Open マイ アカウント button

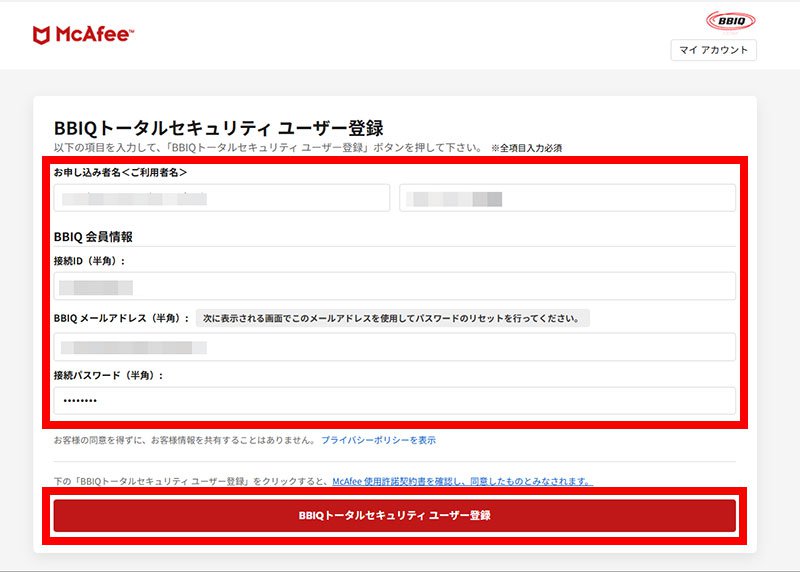pos(713,50)
